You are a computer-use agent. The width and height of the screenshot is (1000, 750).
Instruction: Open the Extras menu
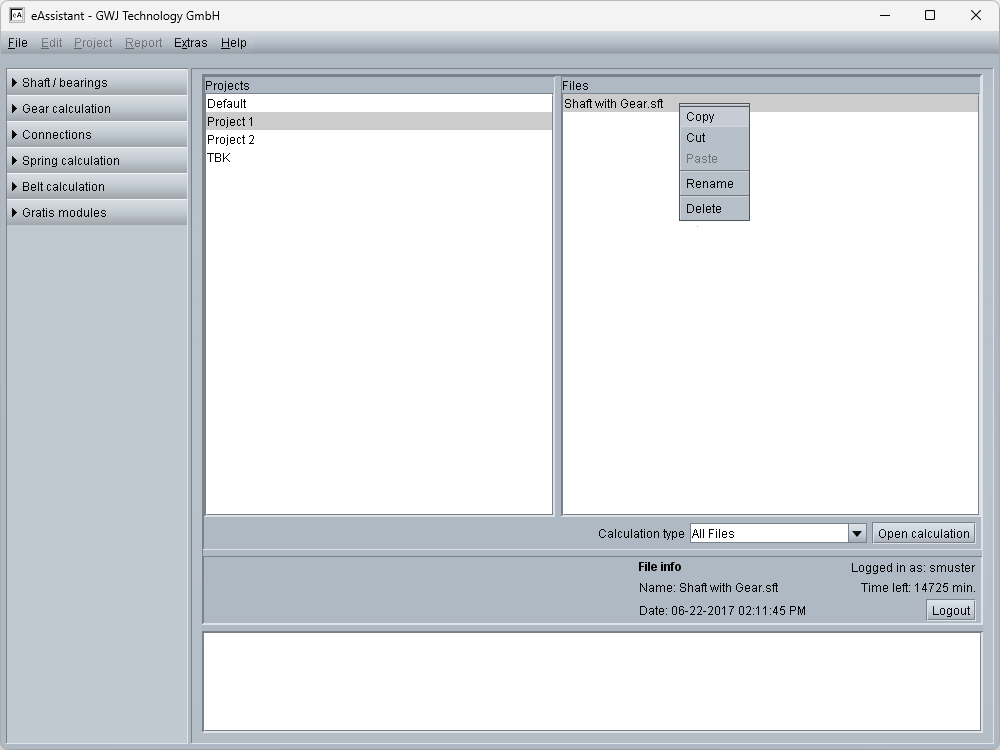tap(190, 43)
